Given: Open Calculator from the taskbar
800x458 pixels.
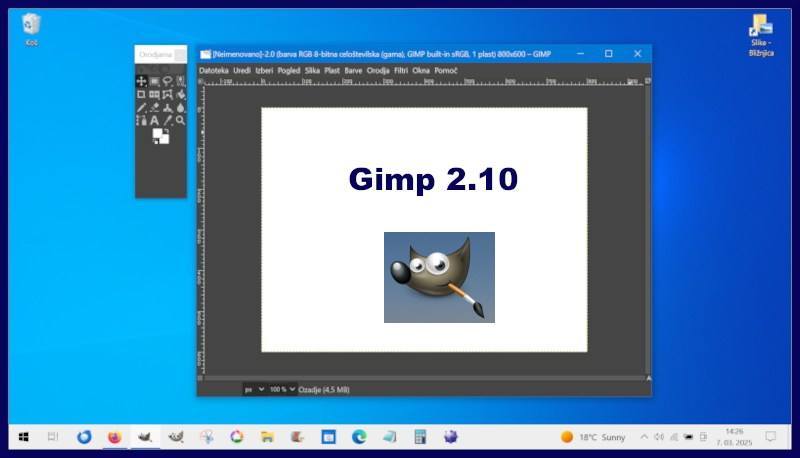Looking at the screenshot, I should click(420, 437).
